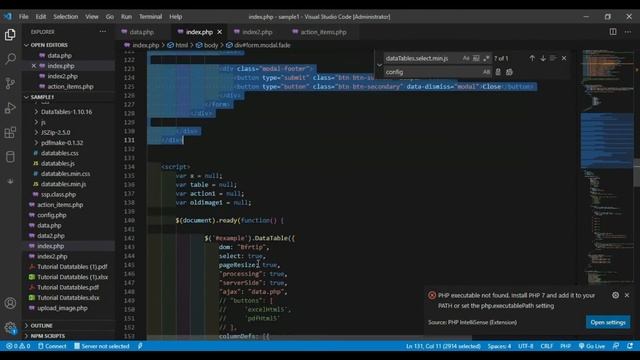The height and width of the screenshot is (360, 640).
Task: Collapse the replace field chevron
Action: [379, 65]
